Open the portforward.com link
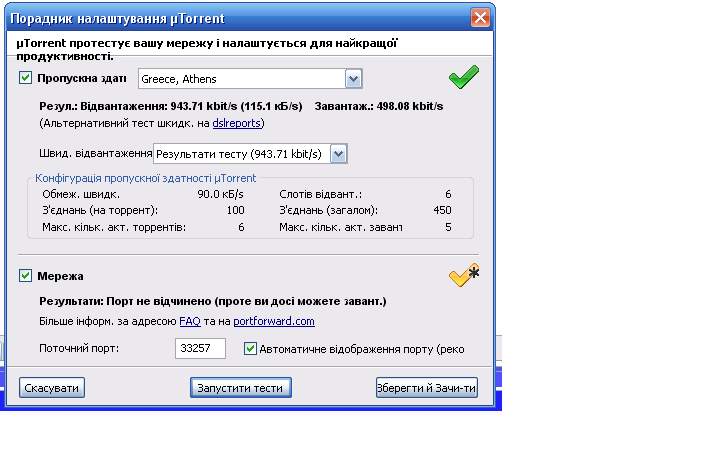Viewport: 720px width, 450px height. (274, 321)
